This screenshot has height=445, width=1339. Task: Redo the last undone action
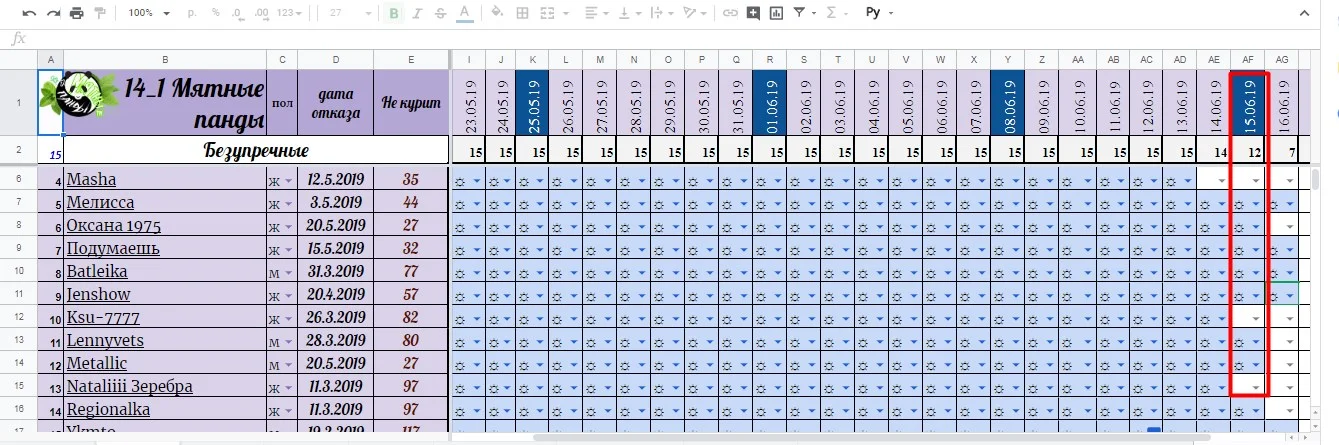coord(52,13)
